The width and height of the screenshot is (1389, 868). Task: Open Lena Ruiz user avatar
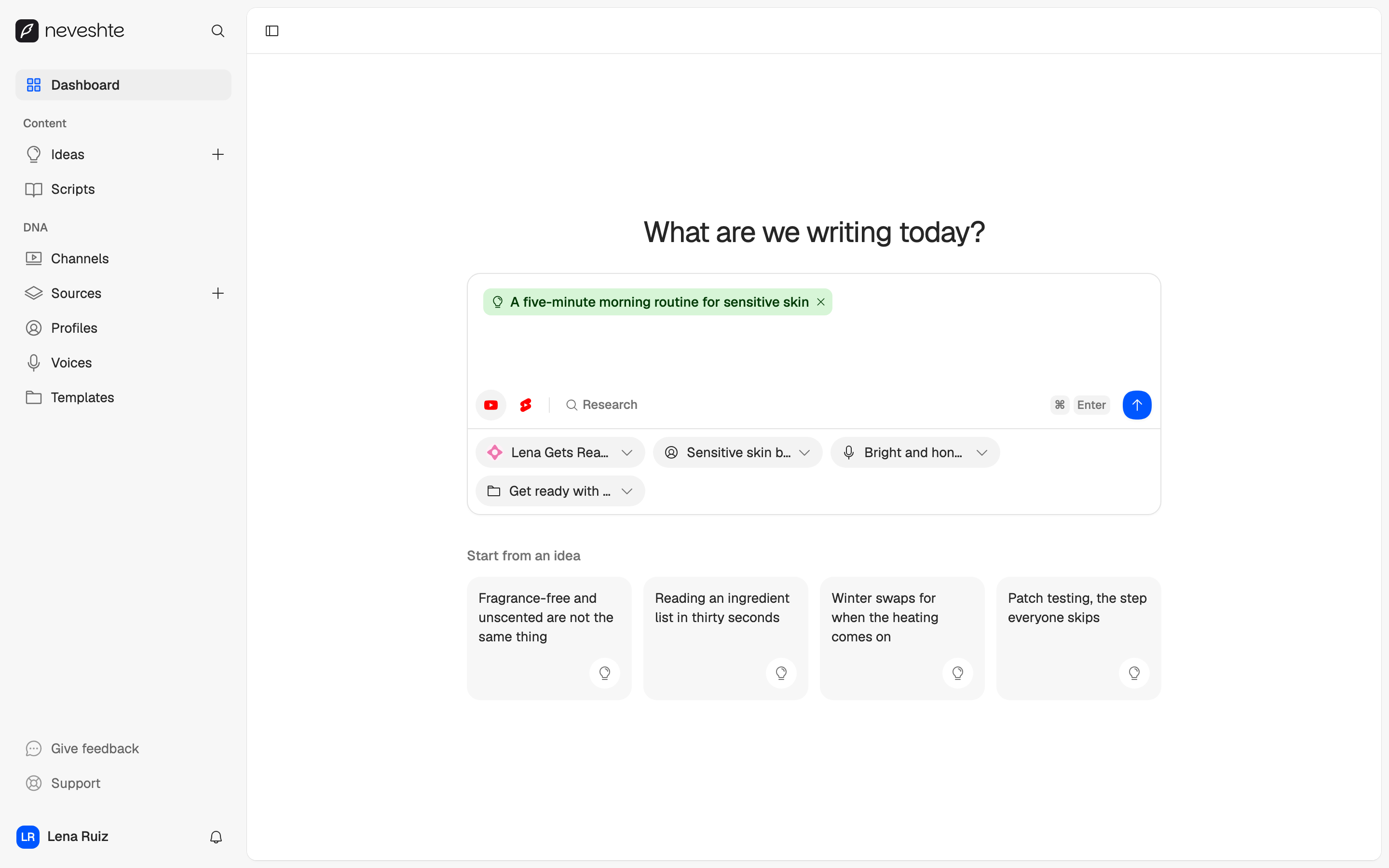coord(27,837)
